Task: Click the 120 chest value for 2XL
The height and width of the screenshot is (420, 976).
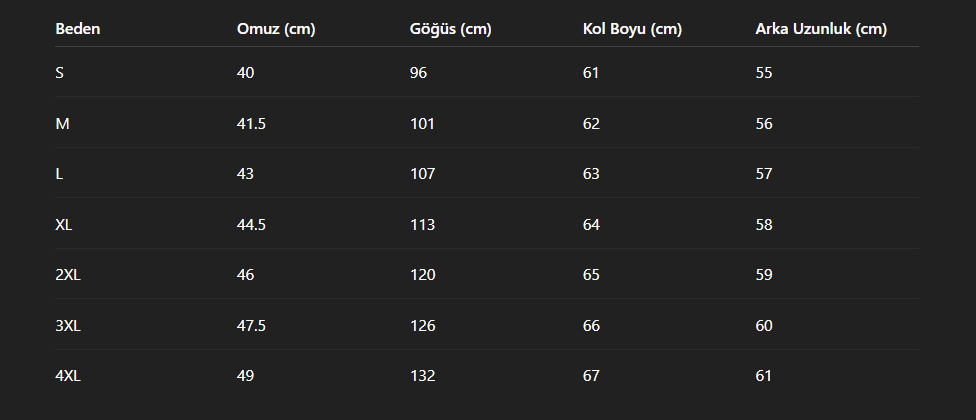Action: tap(423, 274)
